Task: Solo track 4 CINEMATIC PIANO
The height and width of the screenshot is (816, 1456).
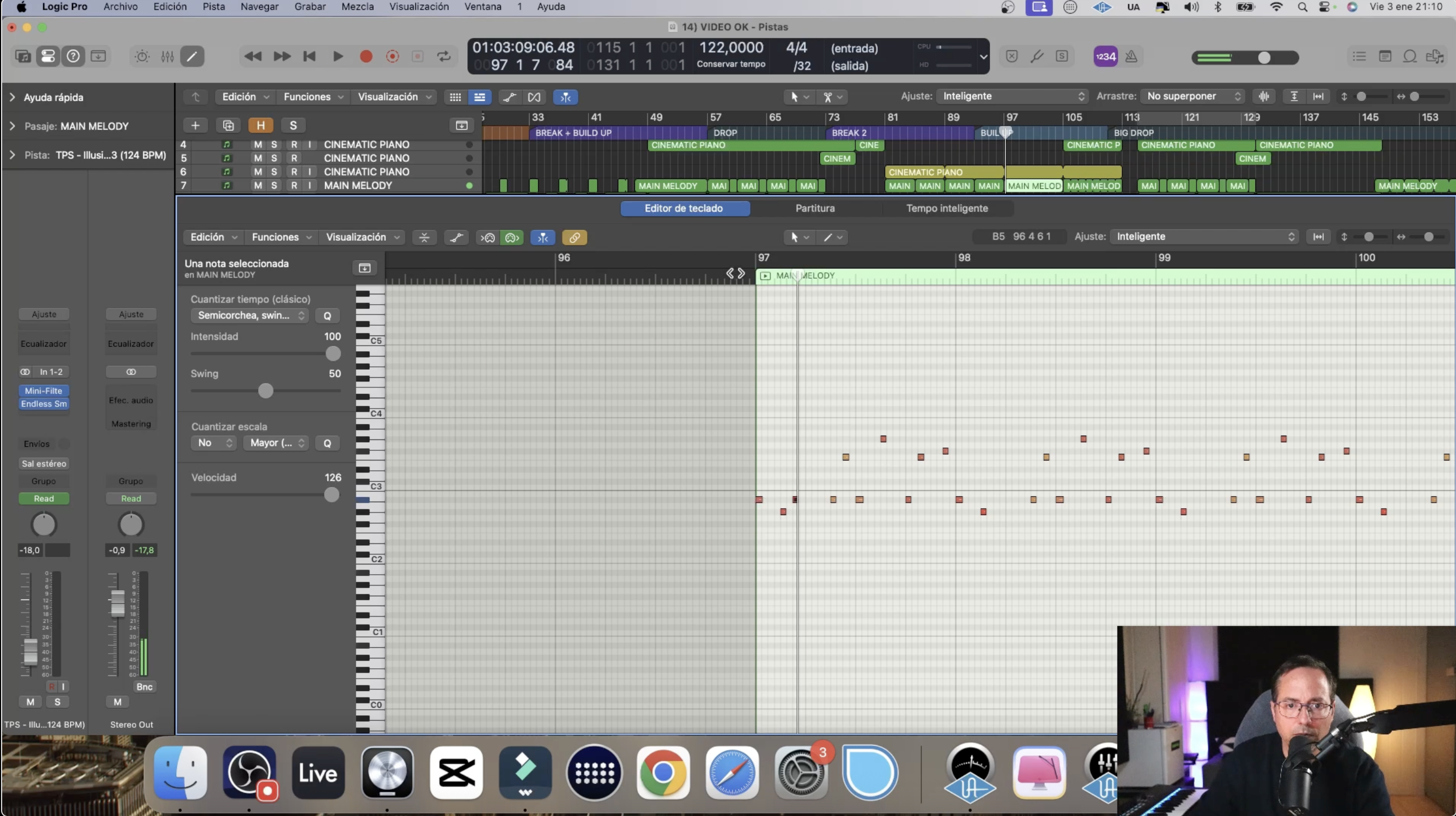Action: click(274, 145)
